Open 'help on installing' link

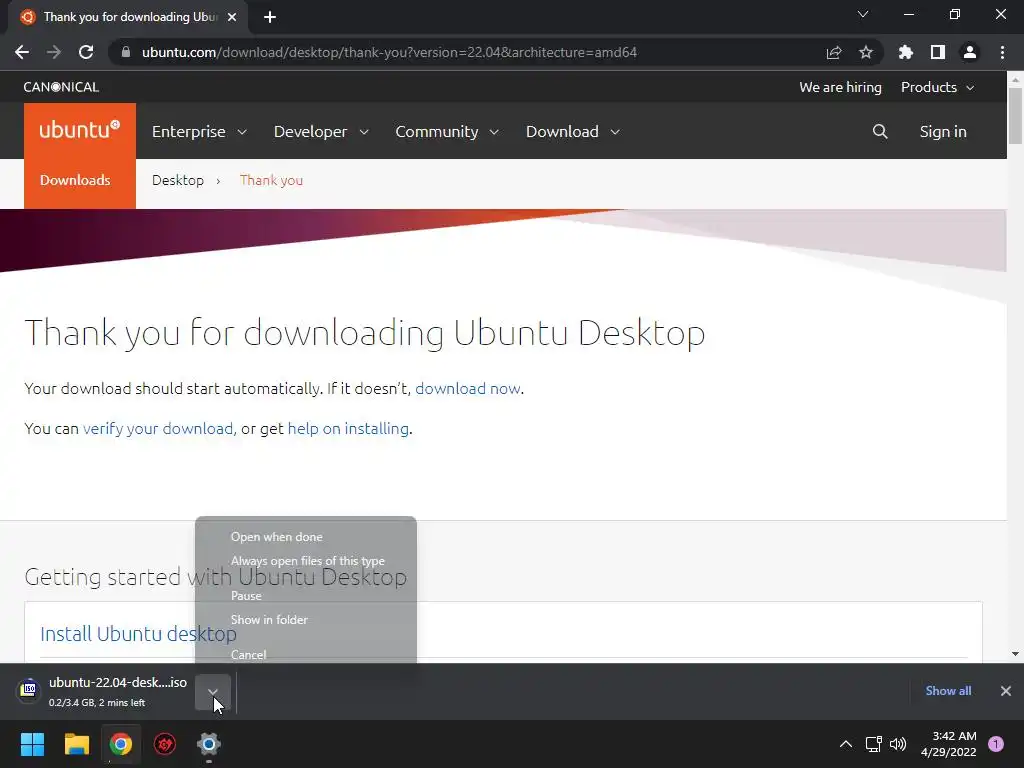tap(348, 428)
